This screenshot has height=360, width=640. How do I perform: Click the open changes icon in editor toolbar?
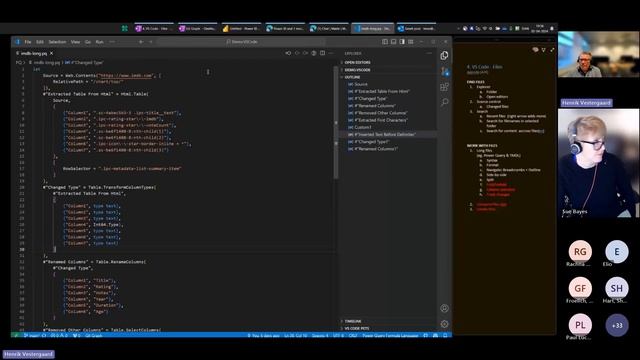point(288,53)
